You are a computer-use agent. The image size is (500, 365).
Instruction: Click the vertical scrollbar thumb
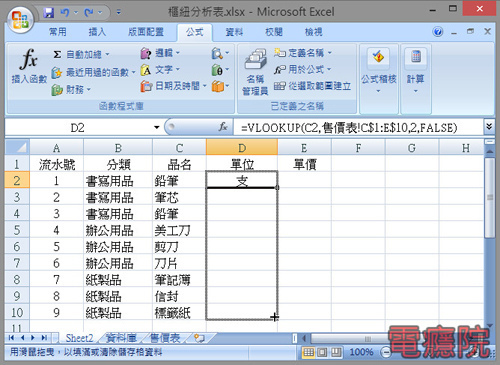490,198
